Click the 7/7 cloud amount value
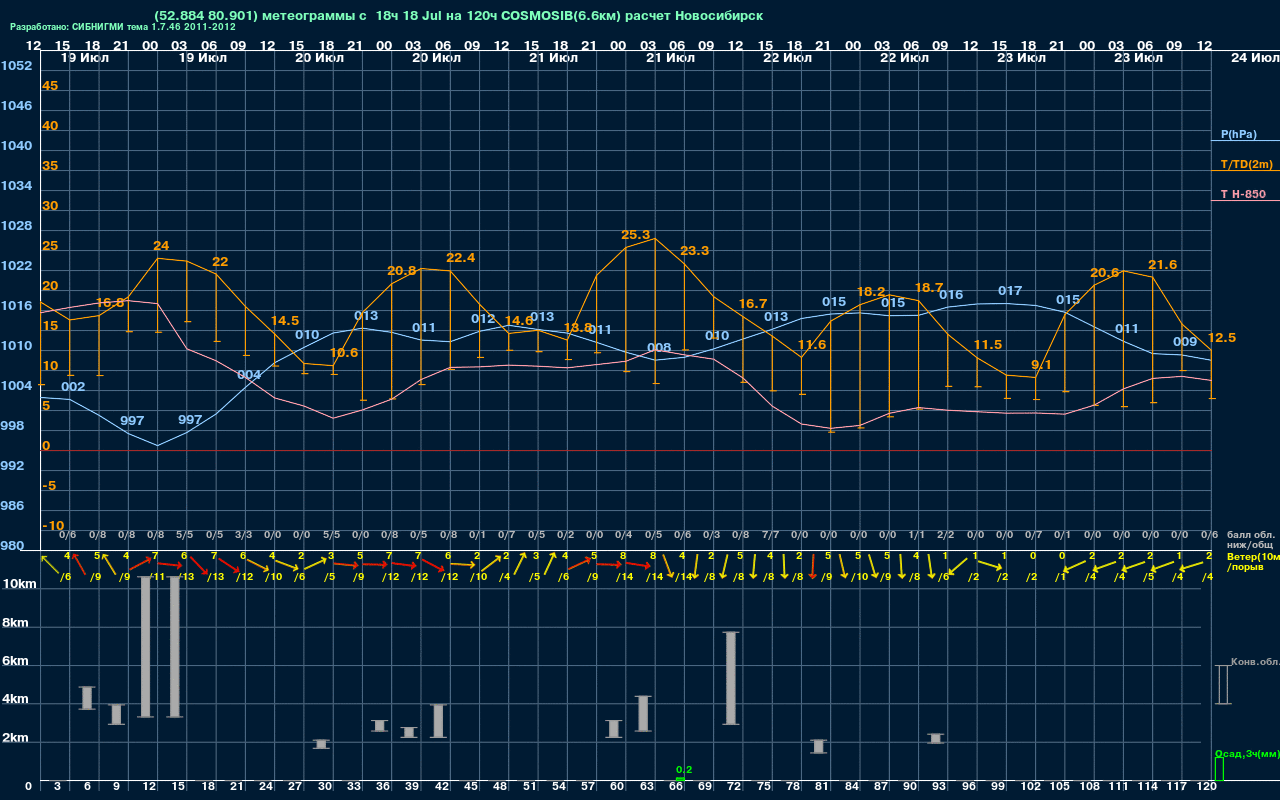 (x=770, y=535)
